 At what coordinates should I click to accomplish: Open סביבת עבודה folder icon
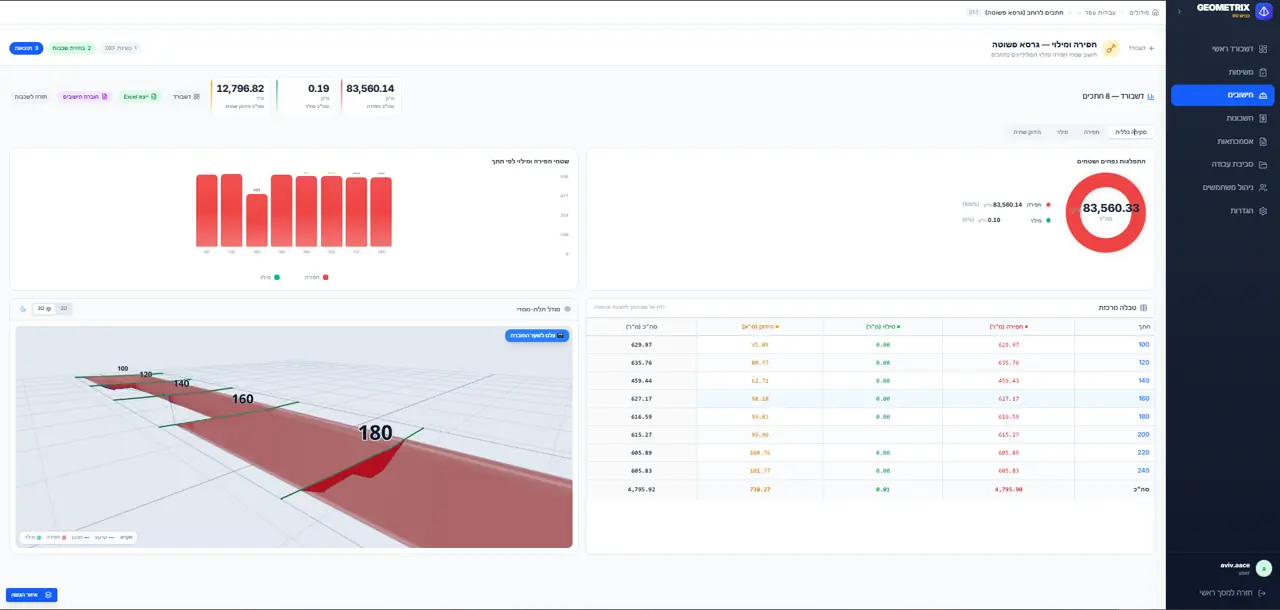1263,164
